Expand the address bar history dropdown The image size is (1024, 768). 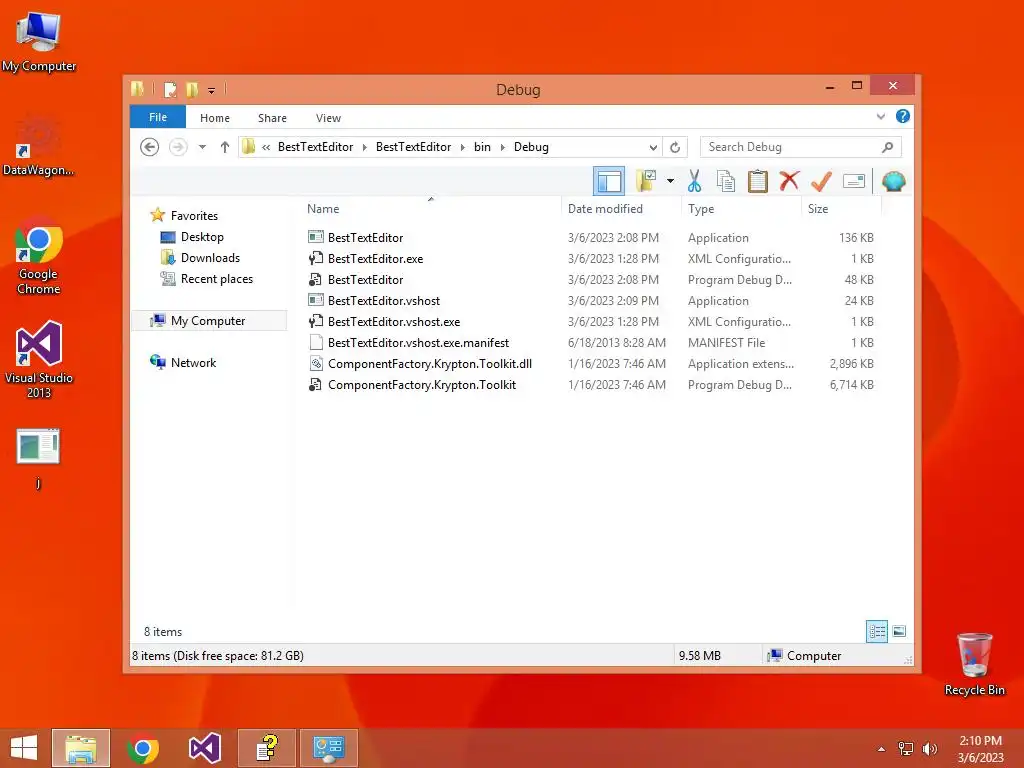652,147
